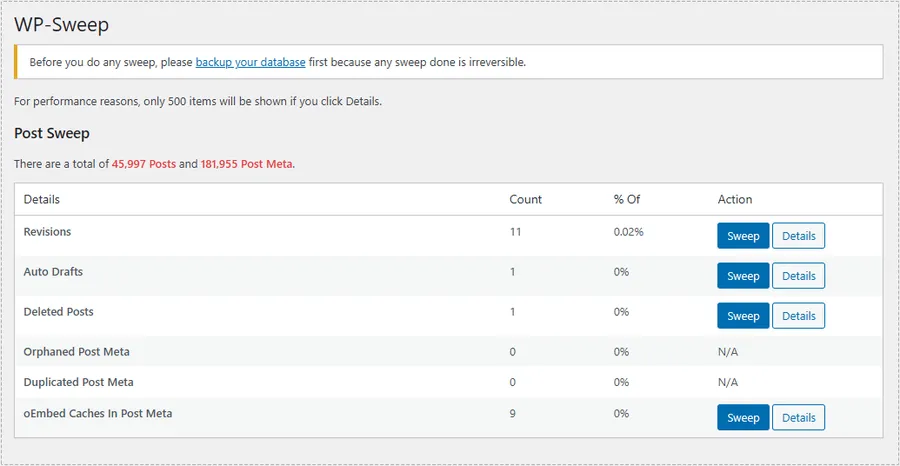The width and height of the screenshot is (900, 466).
Task: Sweep the Revisions row
Action: click(x=743, y=236)
